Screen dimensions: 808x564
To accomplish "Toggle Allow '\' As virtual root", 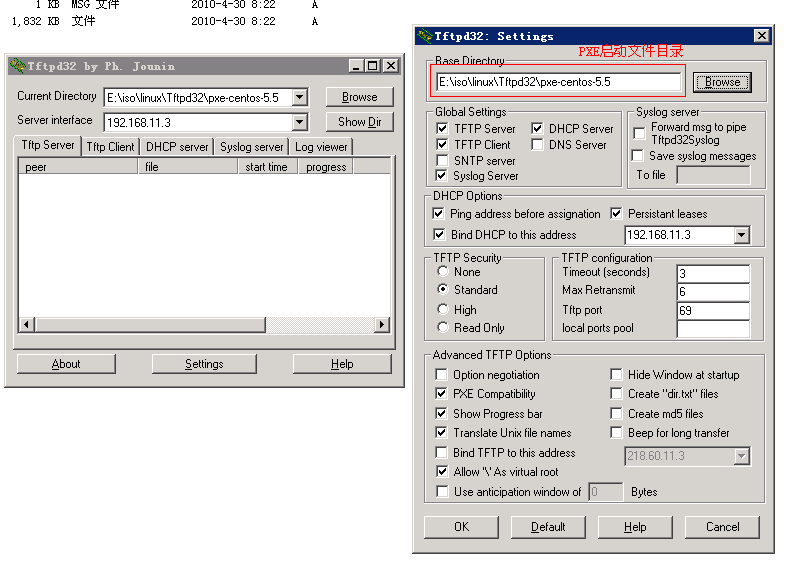I will point(442,471).
